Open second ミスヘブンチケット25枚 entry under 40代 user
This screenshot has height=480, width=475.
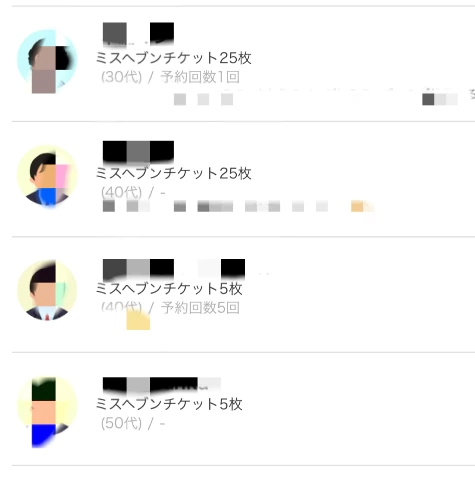(x=173, y=173)
